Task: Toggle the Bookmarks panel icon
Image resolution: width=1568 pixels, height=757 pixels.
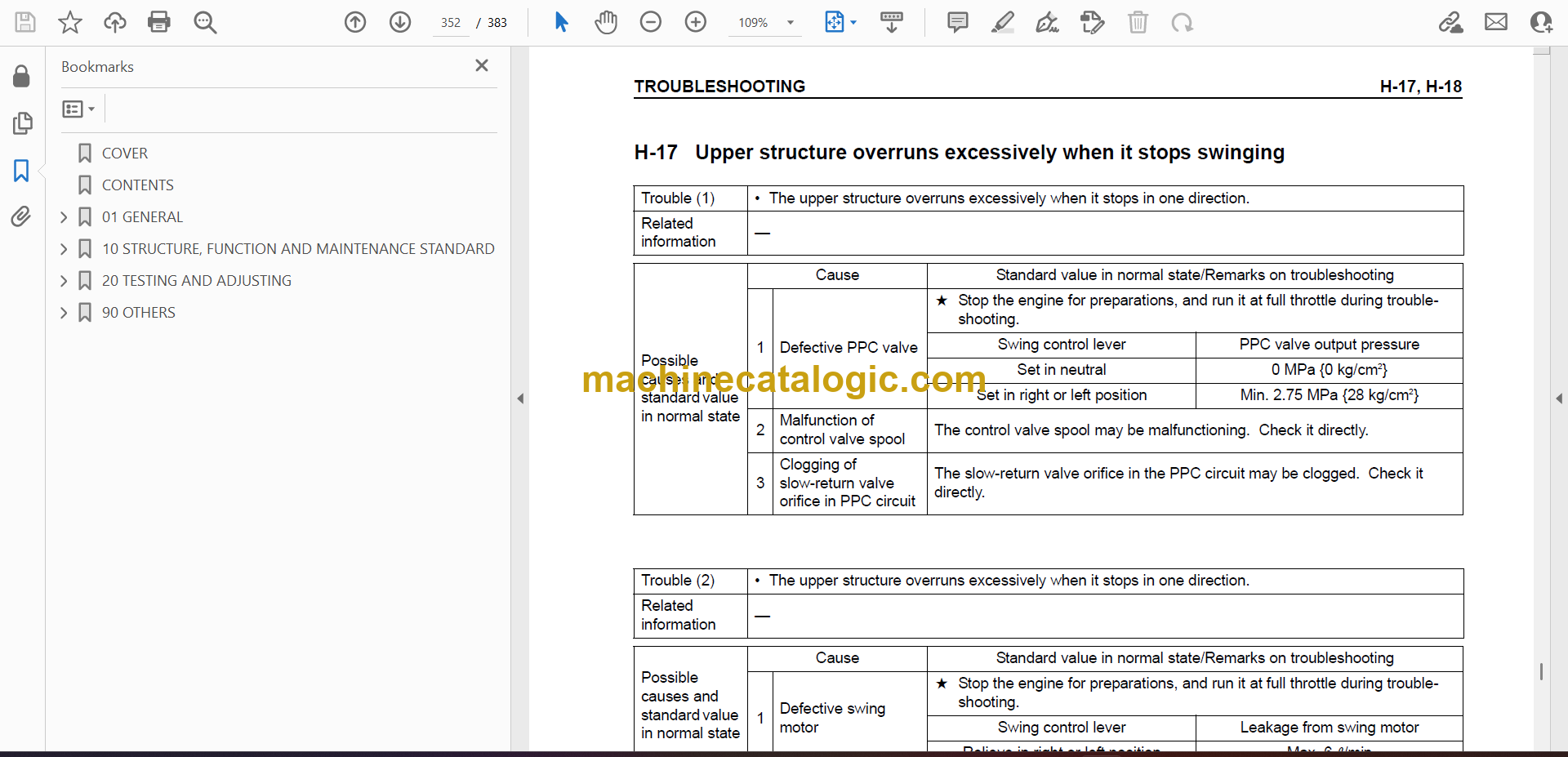Action: (x=21, y=171)
